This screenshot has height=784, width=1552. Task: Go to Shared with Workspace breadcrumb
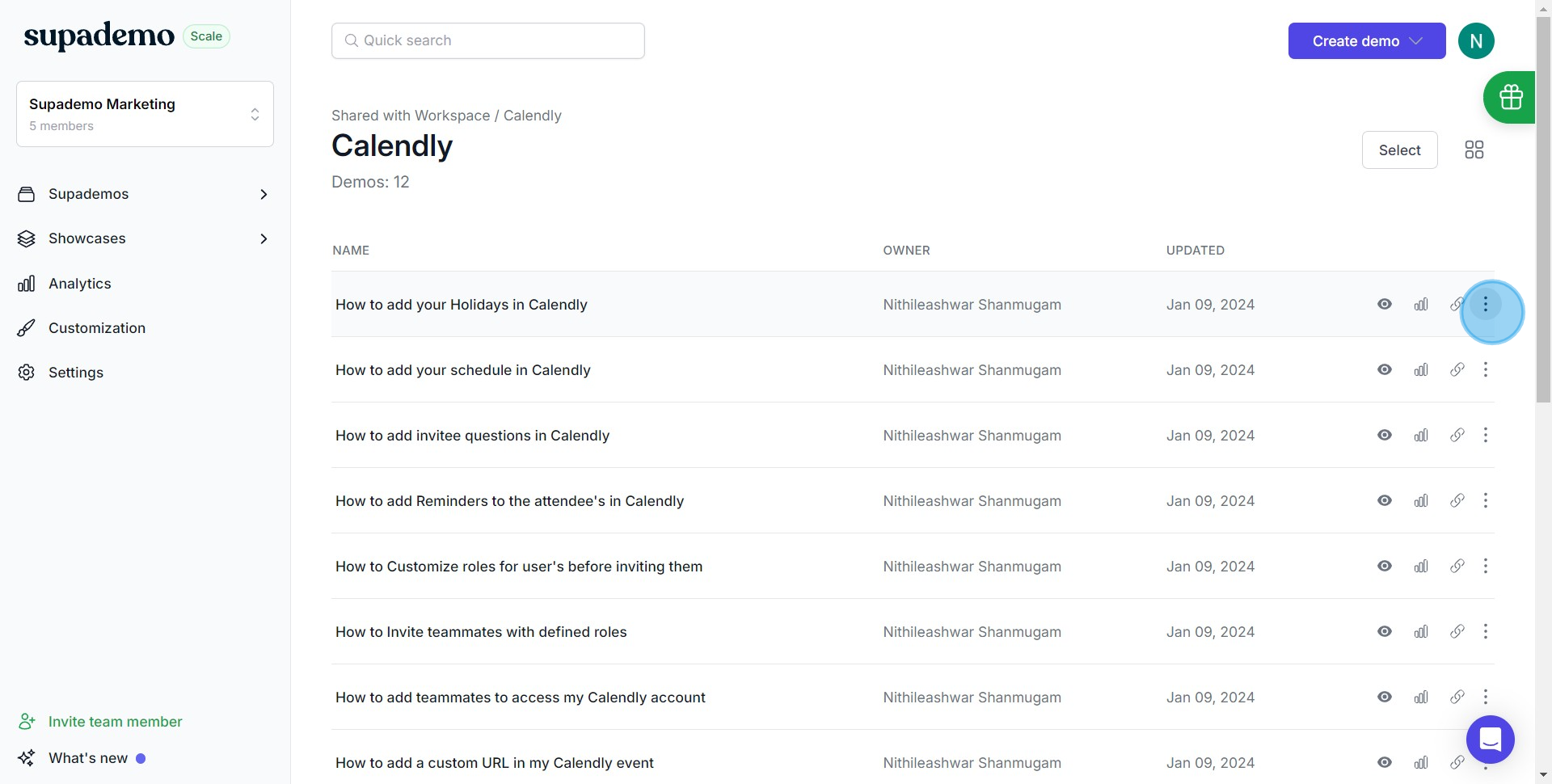tap(411, 116)
